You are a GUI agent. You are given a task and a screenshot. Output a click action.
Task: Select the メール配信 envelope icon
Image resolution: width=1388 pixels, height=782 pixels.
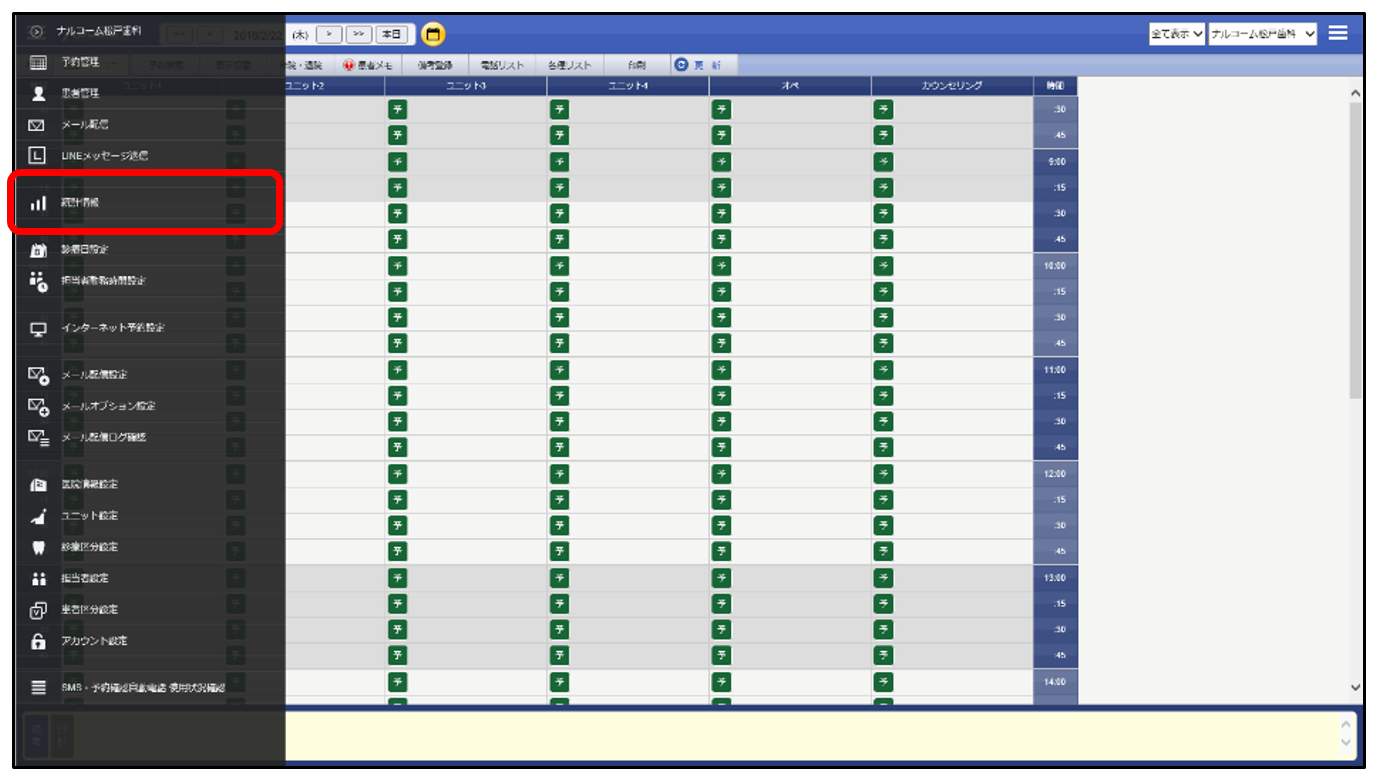[38, 125]
